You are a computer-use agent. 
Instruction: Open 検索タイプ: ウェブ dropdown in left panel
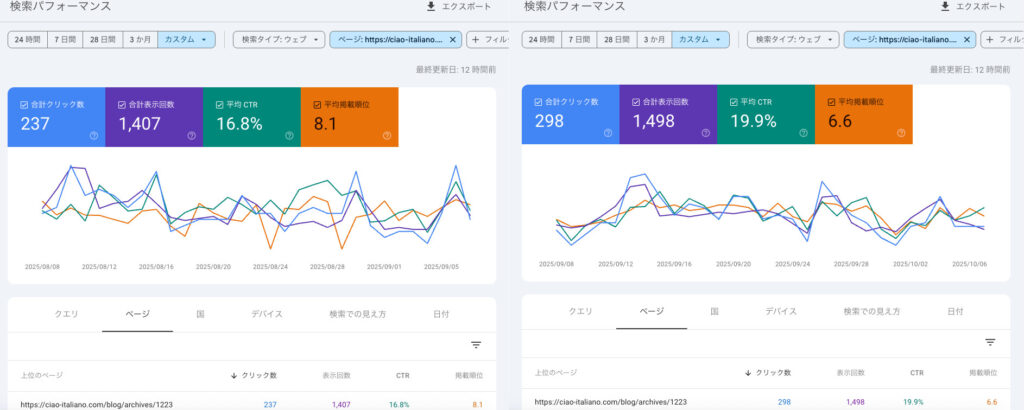click(279, 40)
